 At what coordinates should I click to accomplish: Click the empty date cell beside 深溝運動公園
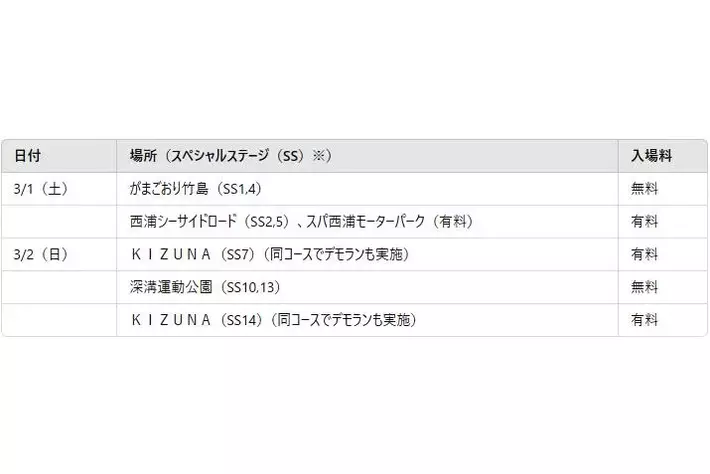pyautogui.click(x=60, y=287)
